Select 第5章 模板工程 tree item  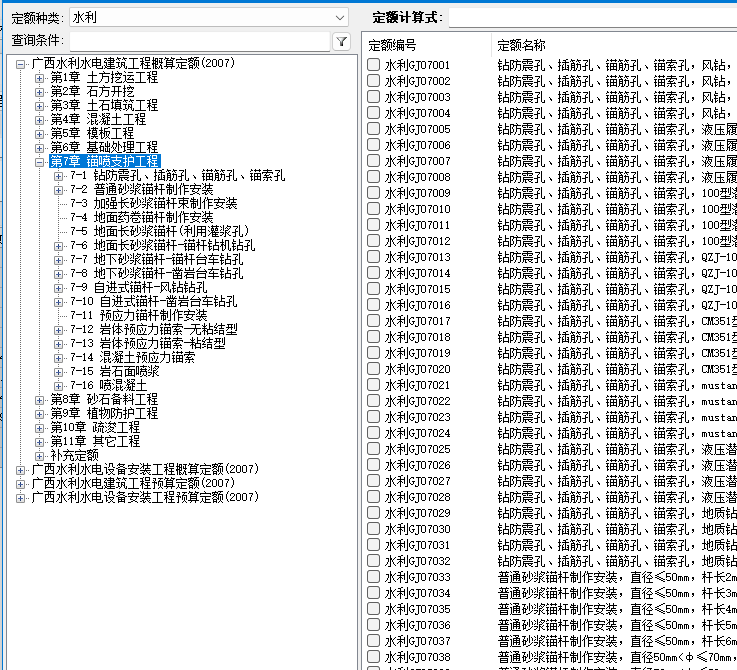92,133
